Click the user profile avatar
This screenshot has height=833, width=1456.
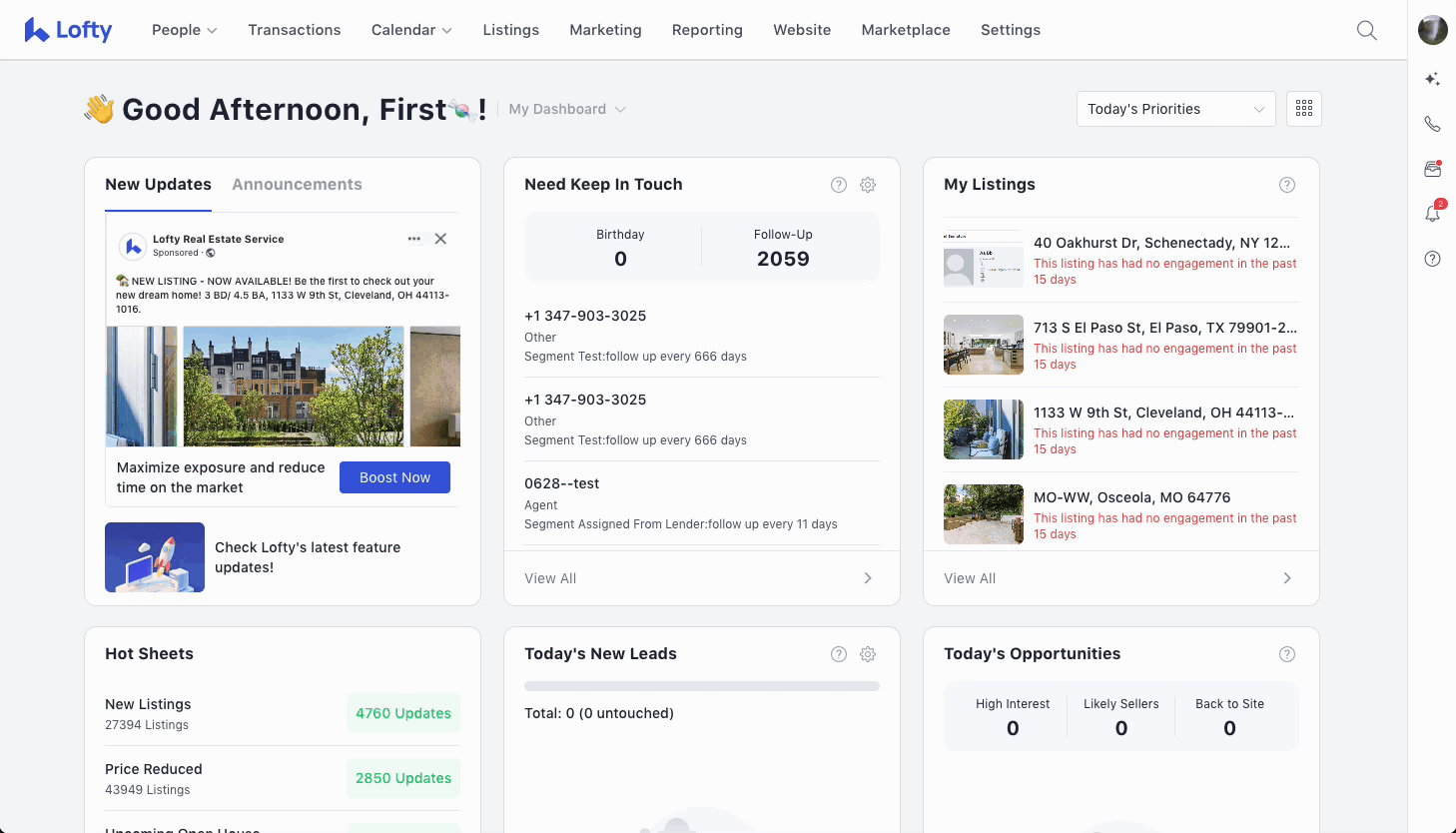(x=1432, y=30)
